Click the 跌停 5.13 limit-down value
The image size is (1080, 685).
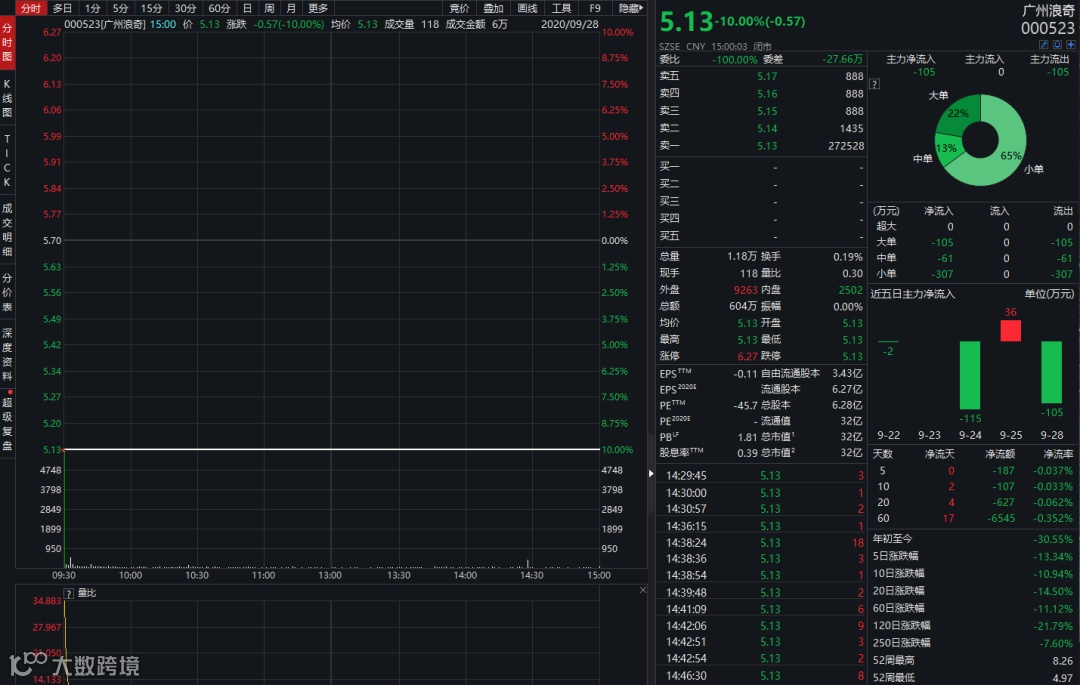click(852, 356)
